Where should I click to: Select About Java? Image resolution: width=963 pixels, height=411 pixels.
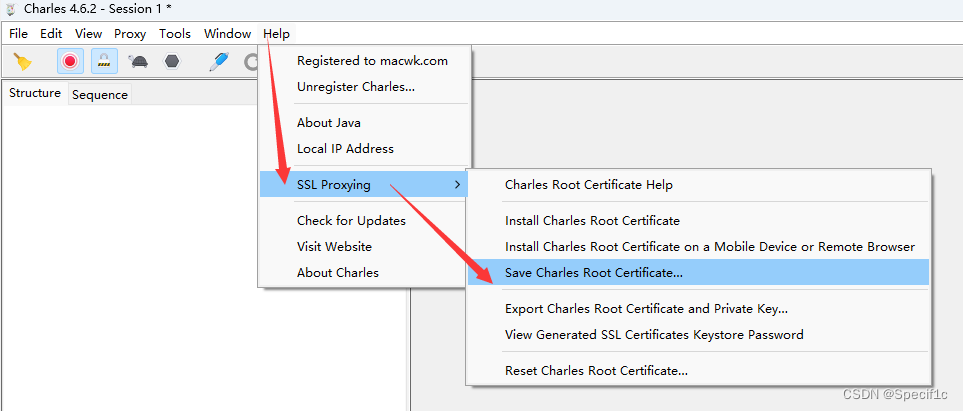coord(365,123)
